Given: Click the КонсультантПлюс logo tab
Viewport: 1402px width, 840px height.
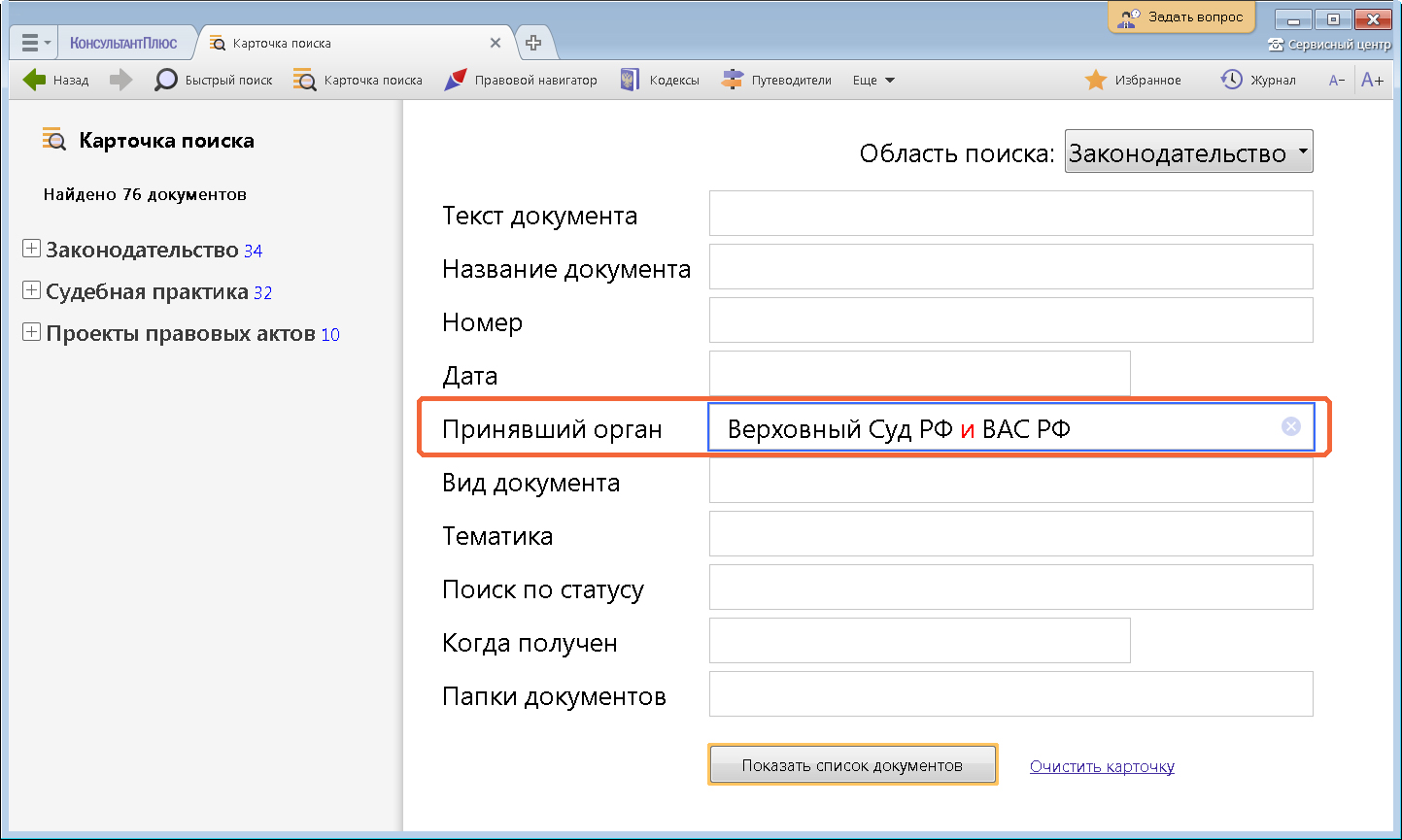Looking at the screenshot, I should pyautogui.click(x=123, y=44).
